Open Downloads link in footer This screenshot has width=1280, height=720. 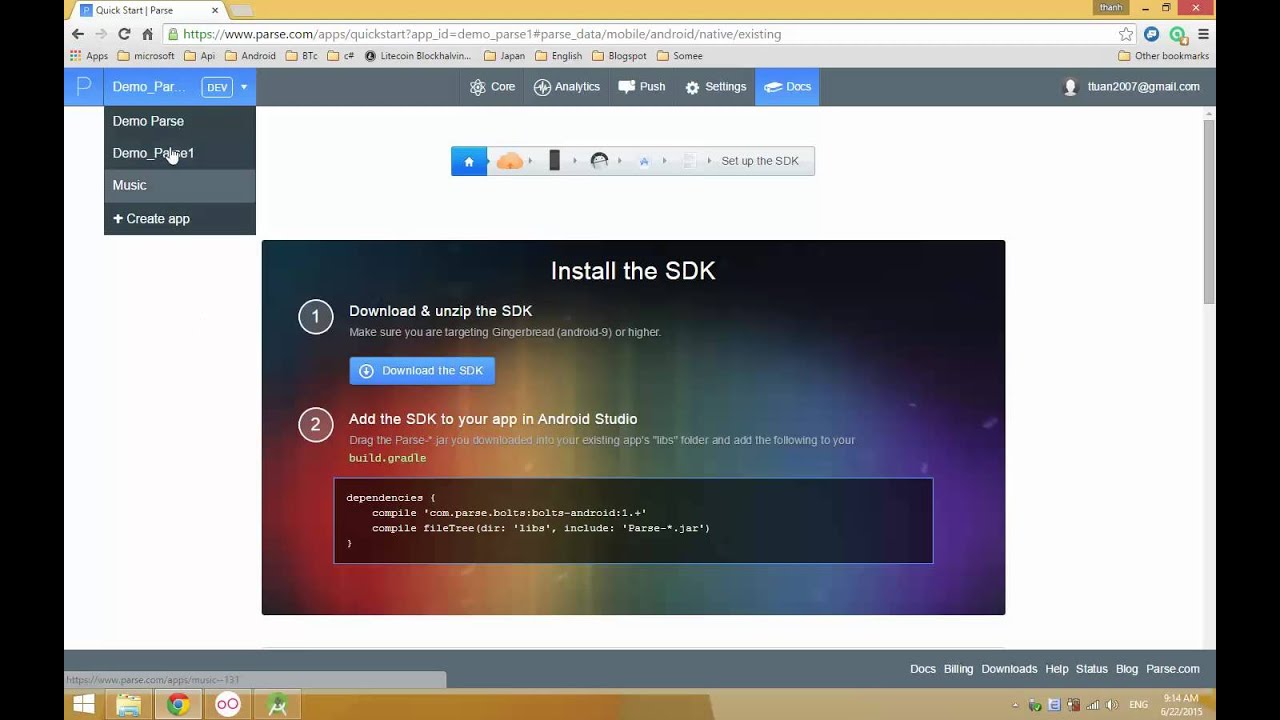(x=1009, y=669)
